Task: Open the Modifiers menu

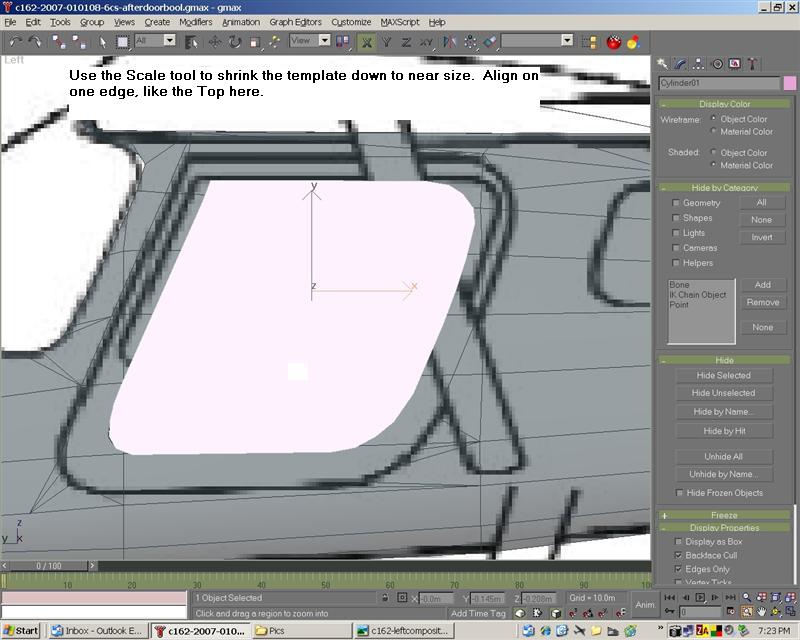Action: pyautogui.click(x=195, y=22)
